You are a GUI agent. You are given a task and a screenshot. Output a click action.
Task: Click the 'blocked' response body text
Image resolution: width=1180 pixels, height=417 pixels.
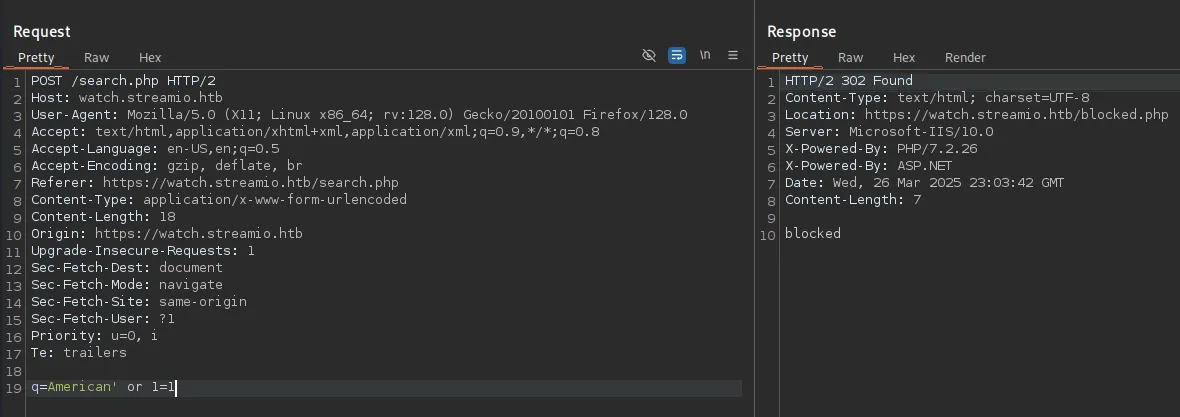click(x=812, y=234)
